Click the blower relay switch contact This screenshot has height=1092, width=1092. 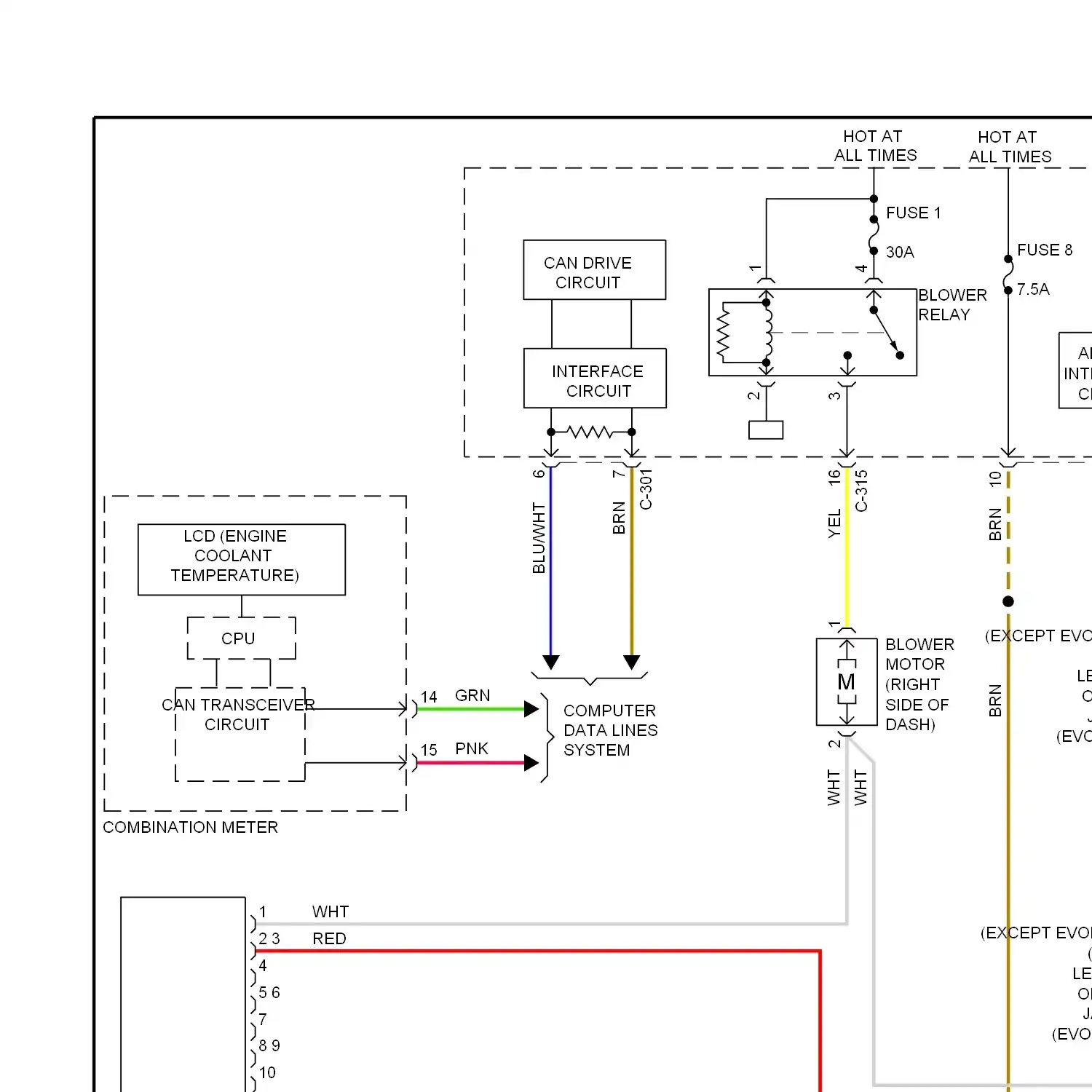887,333
